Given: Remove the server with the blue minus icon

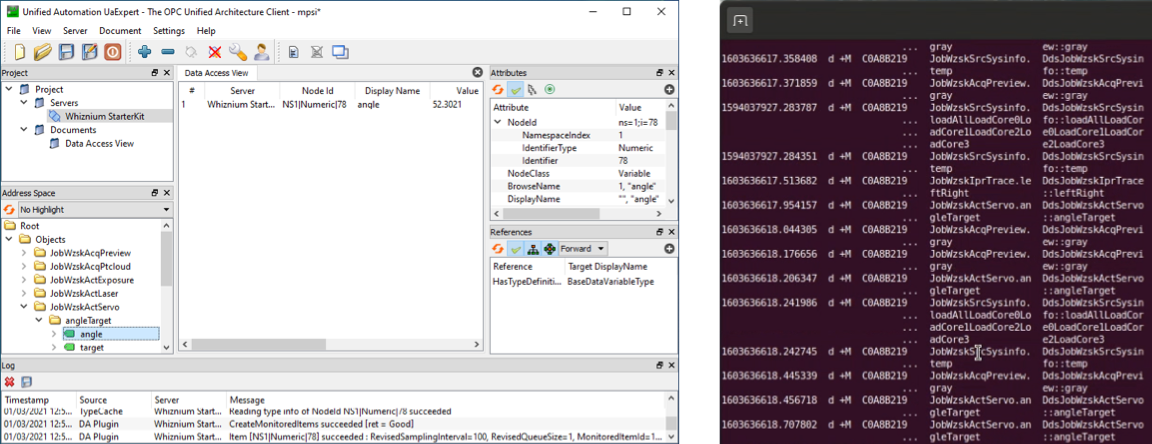Looking at the screenshot, I should (x=168, y=52).
